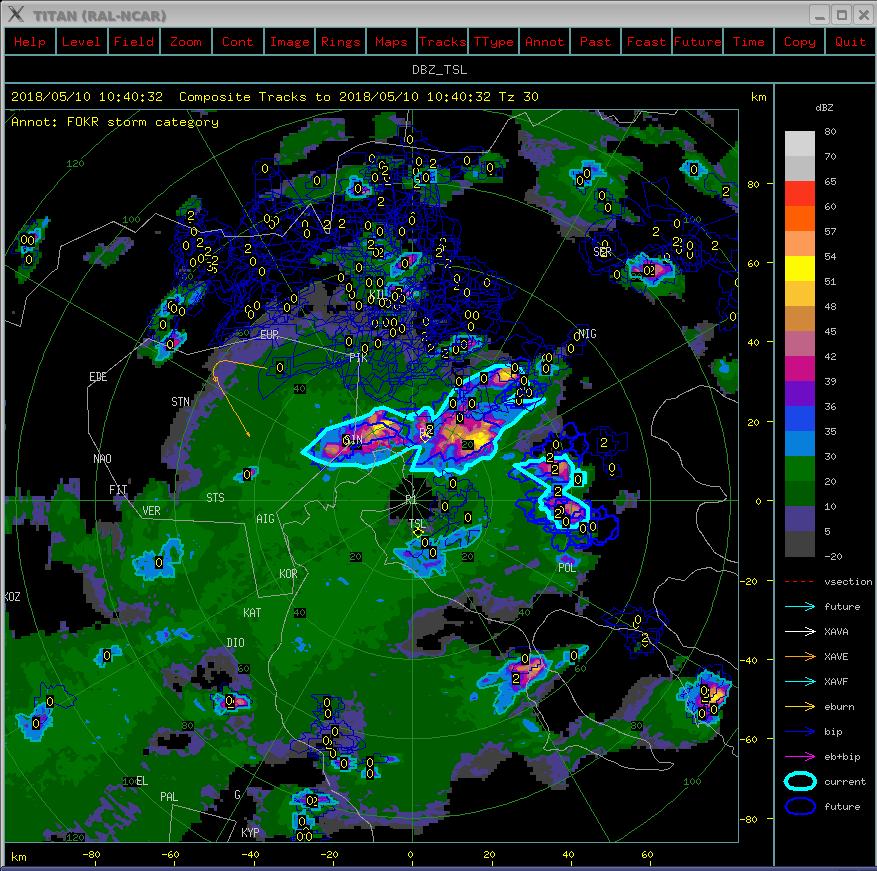The height and width of the screenshot is (871, 877).
Task: Click the cyan current storm outline icon
Action: pos(800,781)
